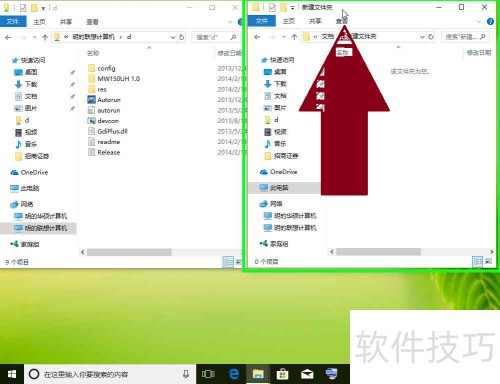This screenshot has height=384, width=500.
Task: Expand address bar history in left d window
Action: pos(173,37)
